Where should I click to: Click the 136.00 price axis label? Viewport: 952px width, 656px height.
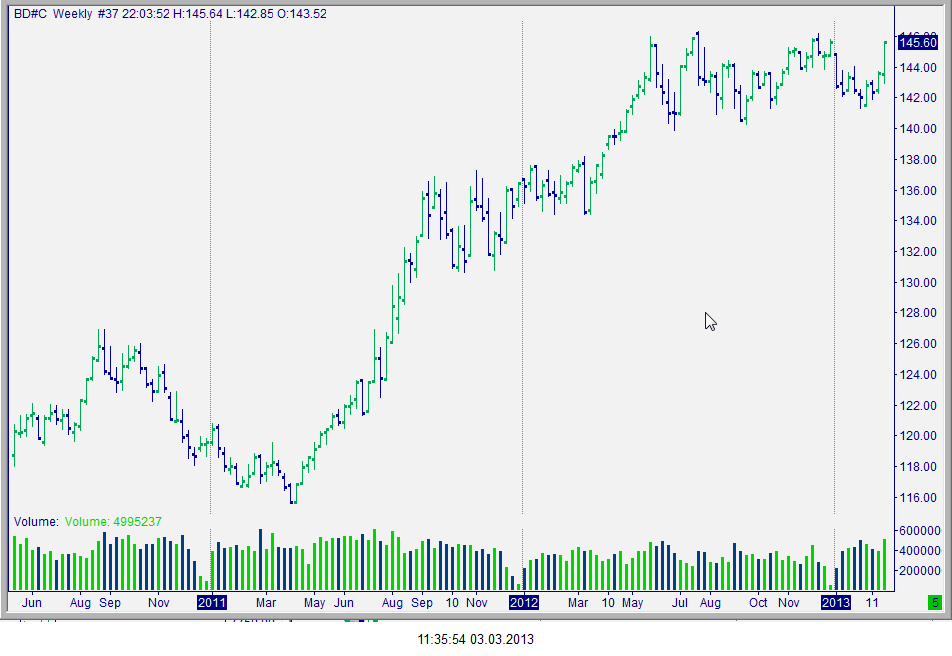tap(919, 191)
